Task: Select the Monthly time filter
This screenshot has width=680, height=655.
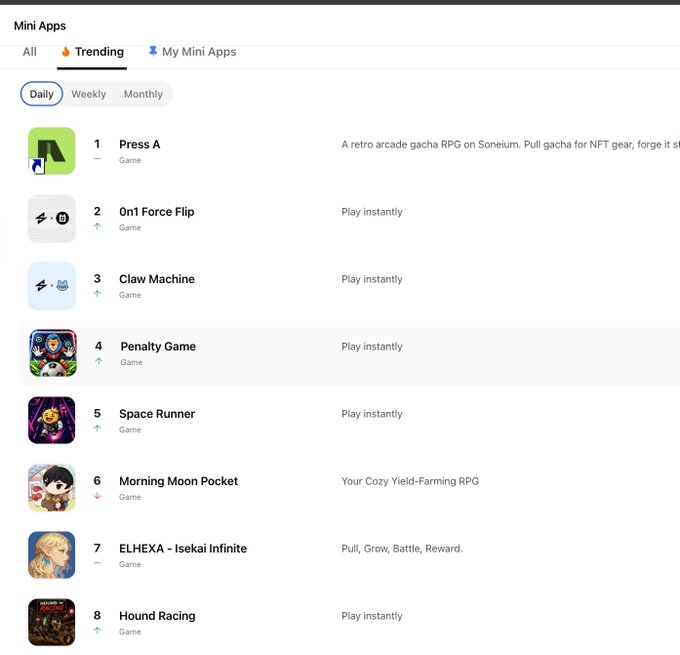Action: click(143, 94)
